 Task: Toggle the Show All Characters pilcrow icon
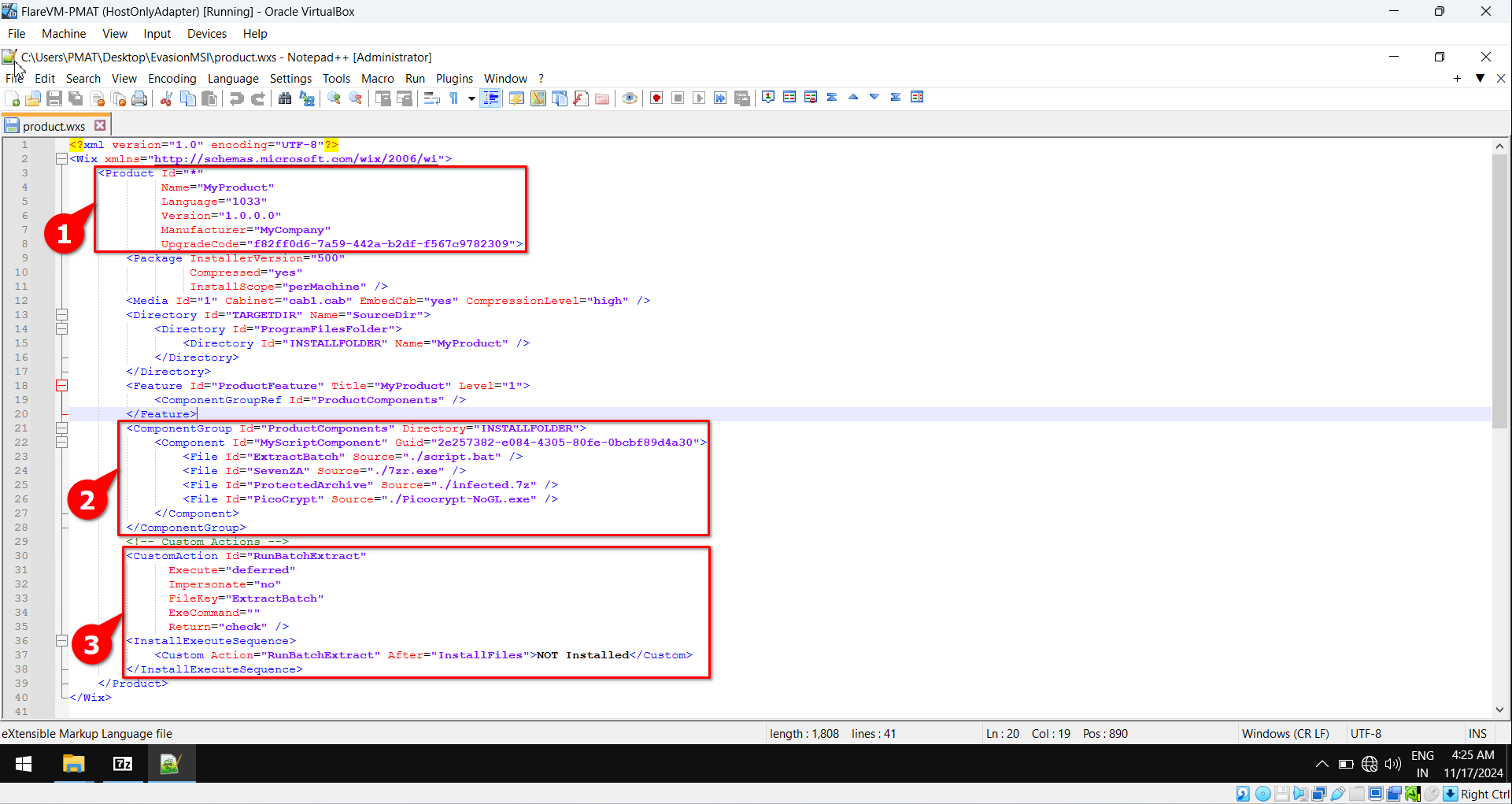[x=454, y=98]
